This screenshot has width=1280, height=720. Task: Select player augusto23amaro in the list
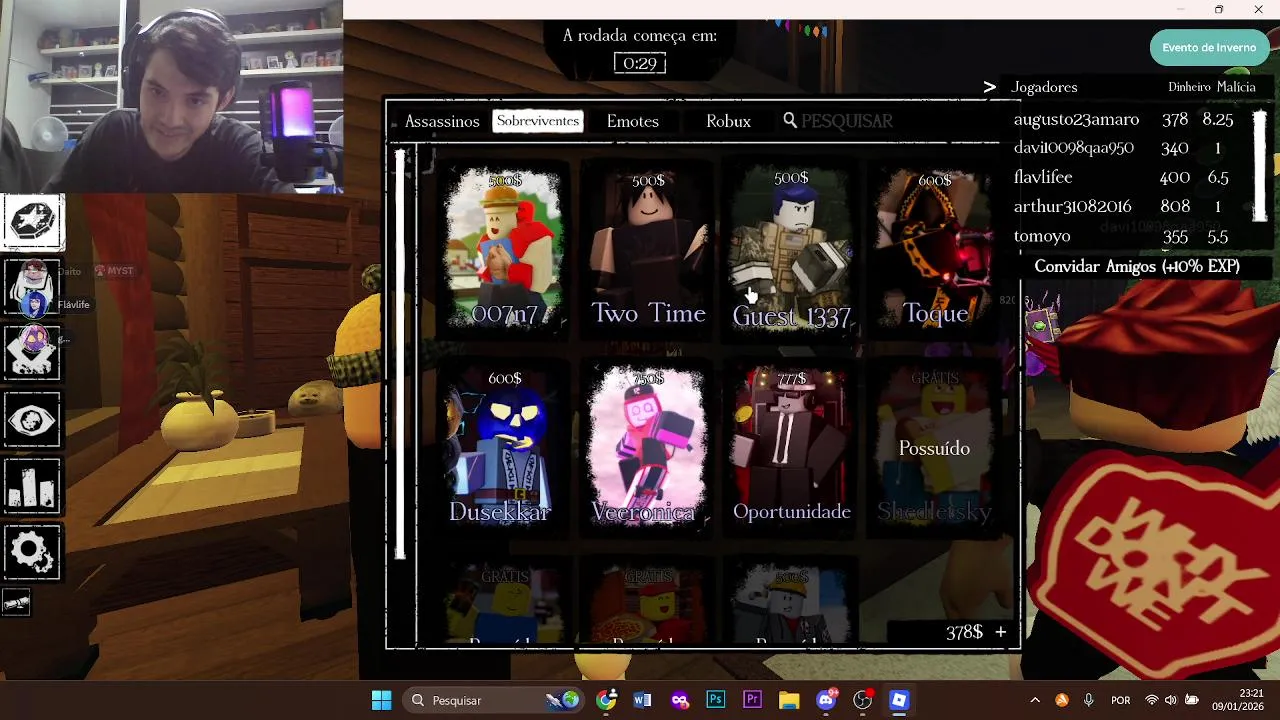1076,119
